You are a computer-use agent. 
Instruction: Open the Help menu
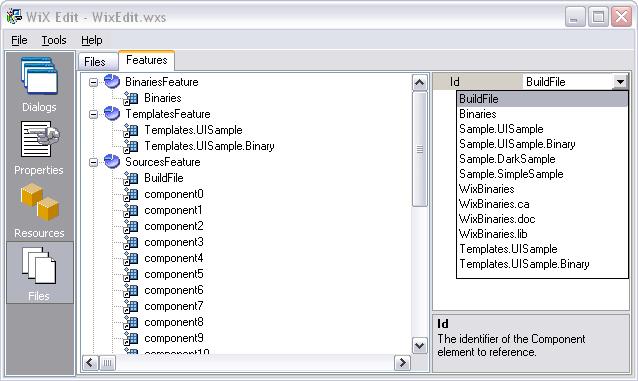click(92, 40)
